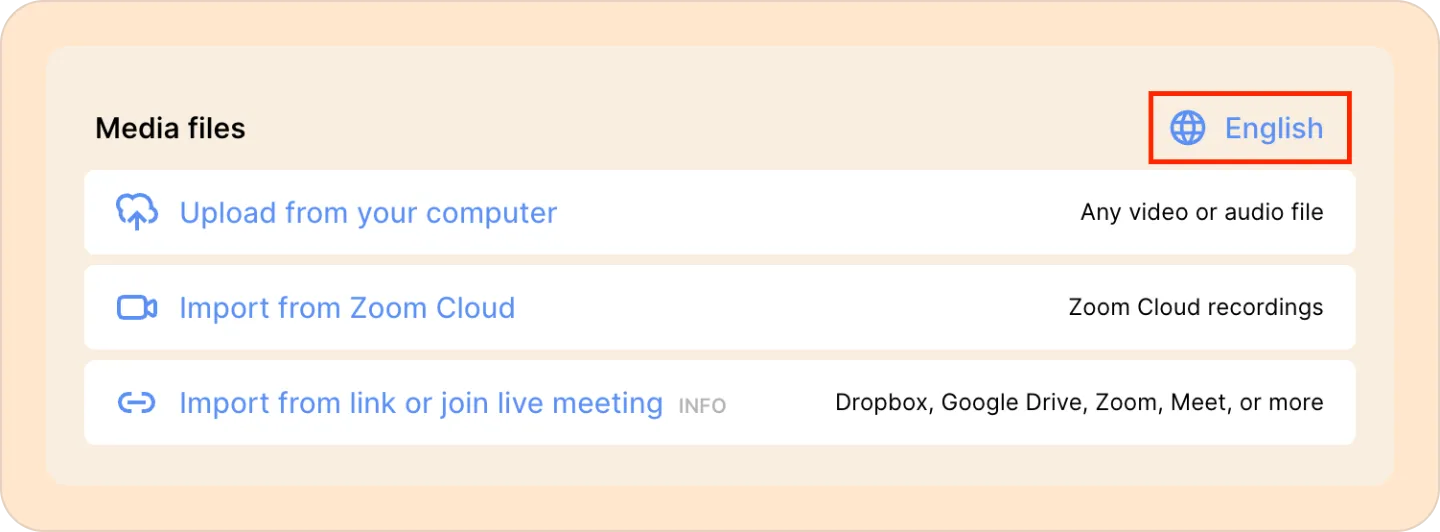The width and height of the screenshot is (1440, 532).
Task: Click empty space in the Import from link row
Action: point(780,403)
